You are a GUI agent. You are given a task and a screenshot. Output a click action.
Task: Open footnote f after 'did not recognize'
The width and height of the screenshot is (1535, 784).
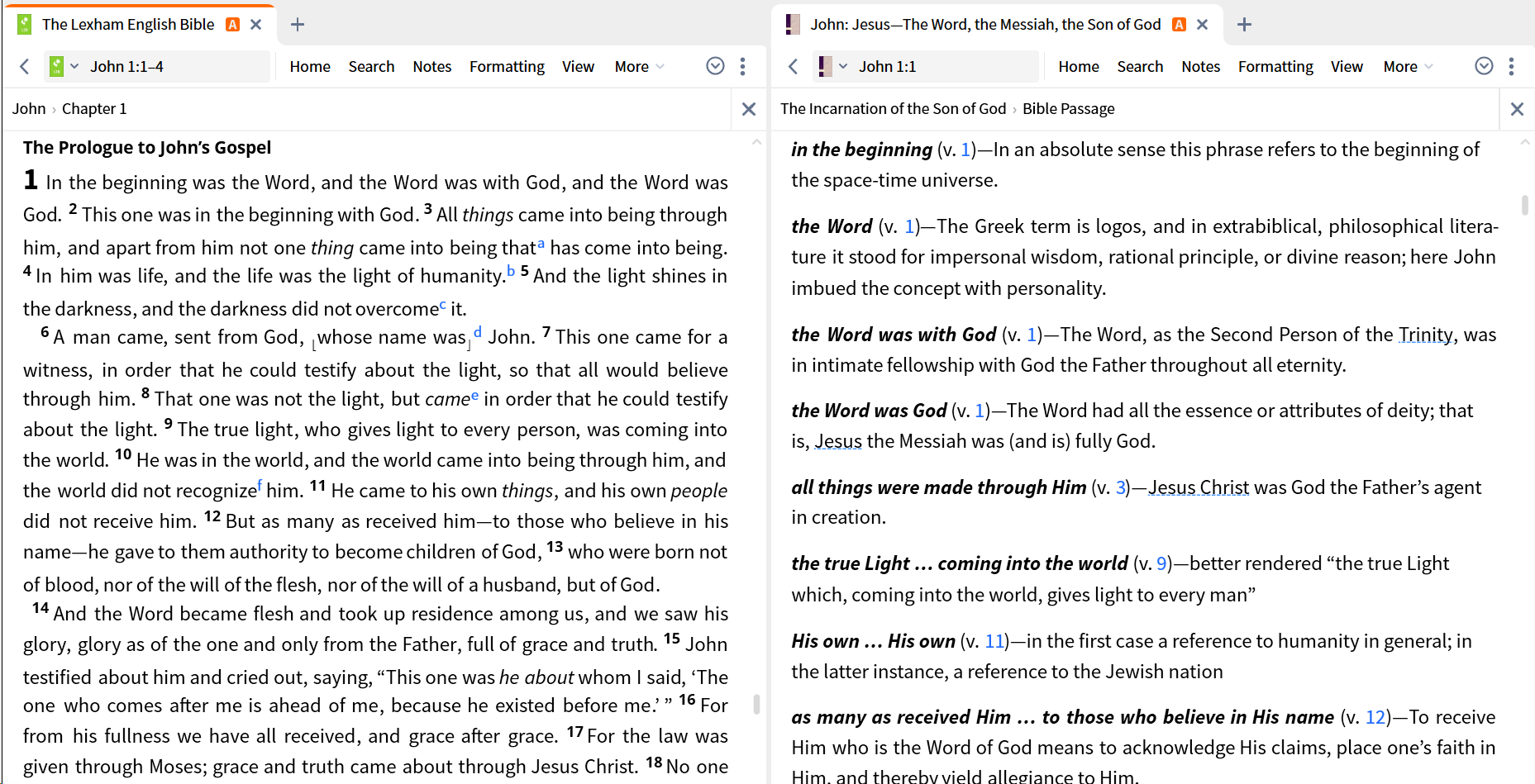click(x=260, y=486)
